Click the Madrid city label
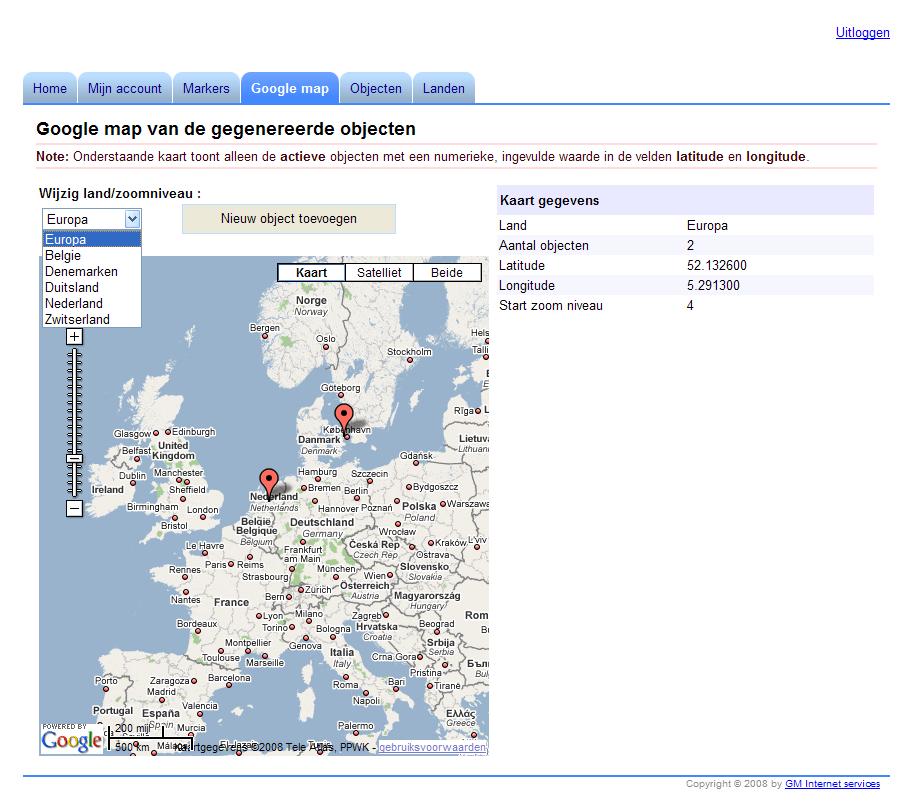 click(161, 692)
